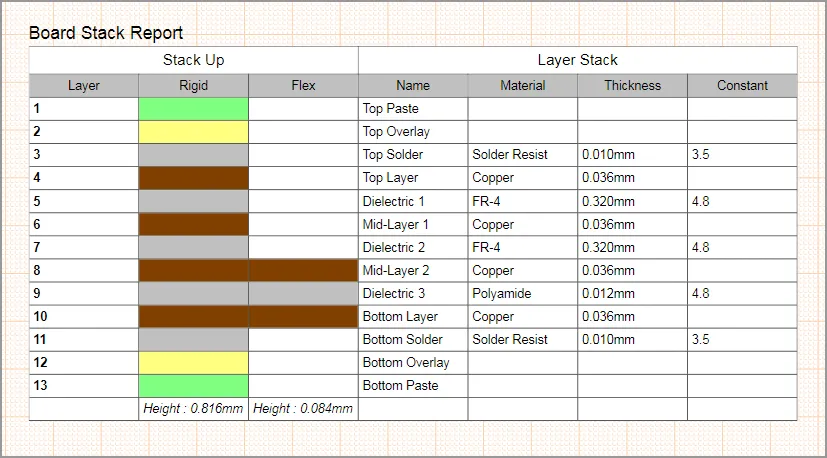Select layer number "1" cell

[x=84, y=109]
